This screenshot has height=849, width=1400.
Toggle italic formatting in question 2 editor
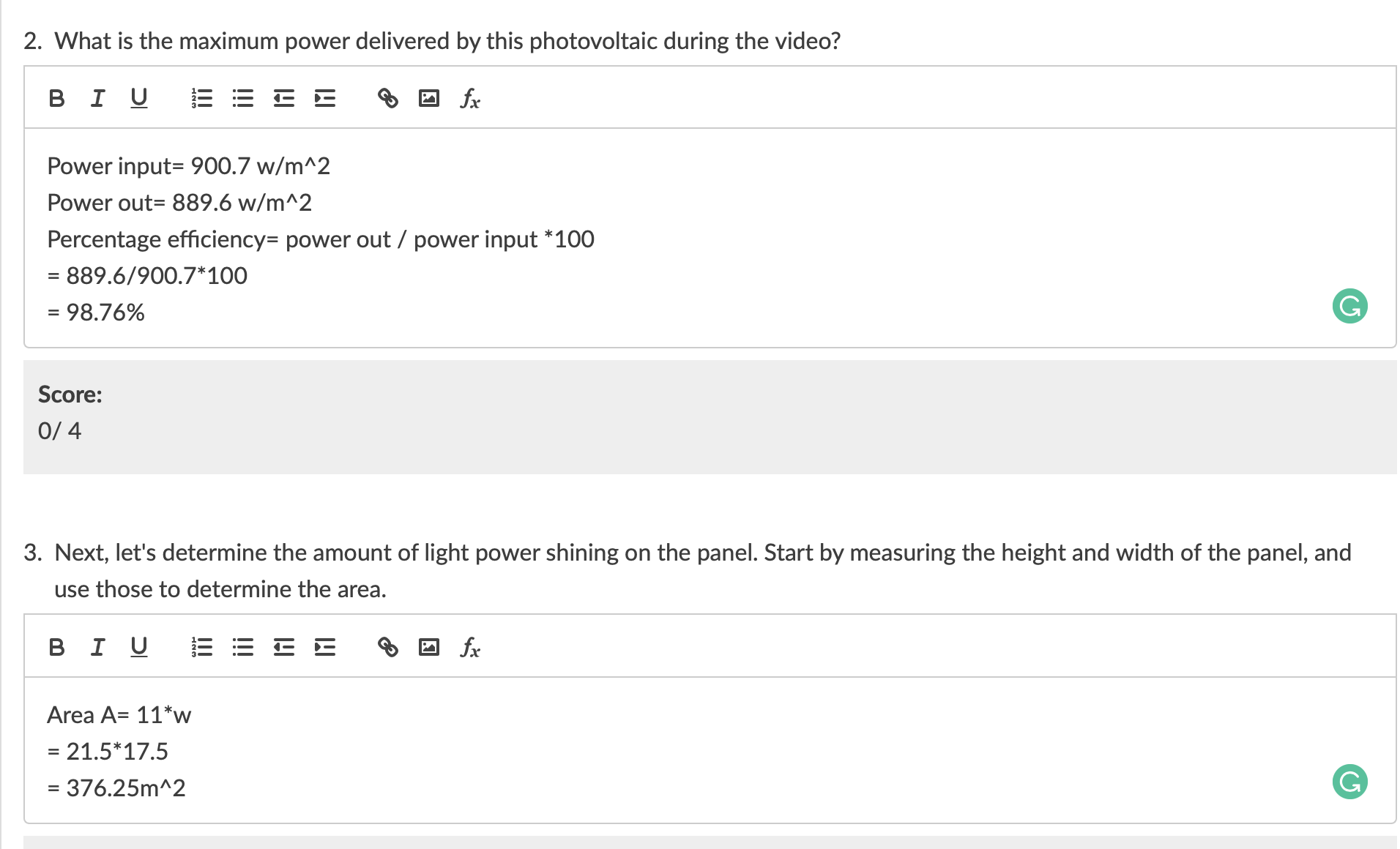pyautogui.click(x=97, y=97)
